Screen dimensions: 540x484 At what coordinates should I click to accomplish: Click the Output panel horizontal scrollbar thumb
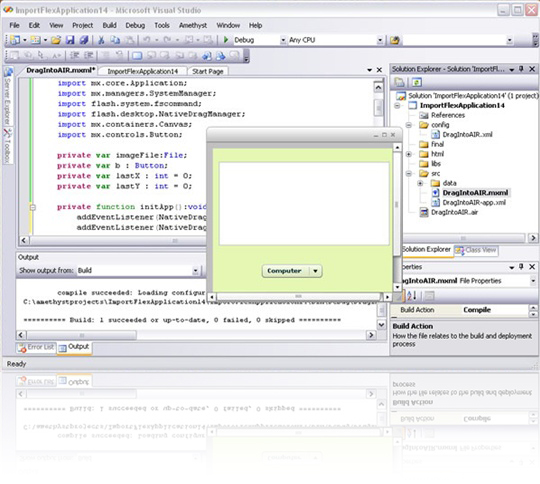coord(82,335)
